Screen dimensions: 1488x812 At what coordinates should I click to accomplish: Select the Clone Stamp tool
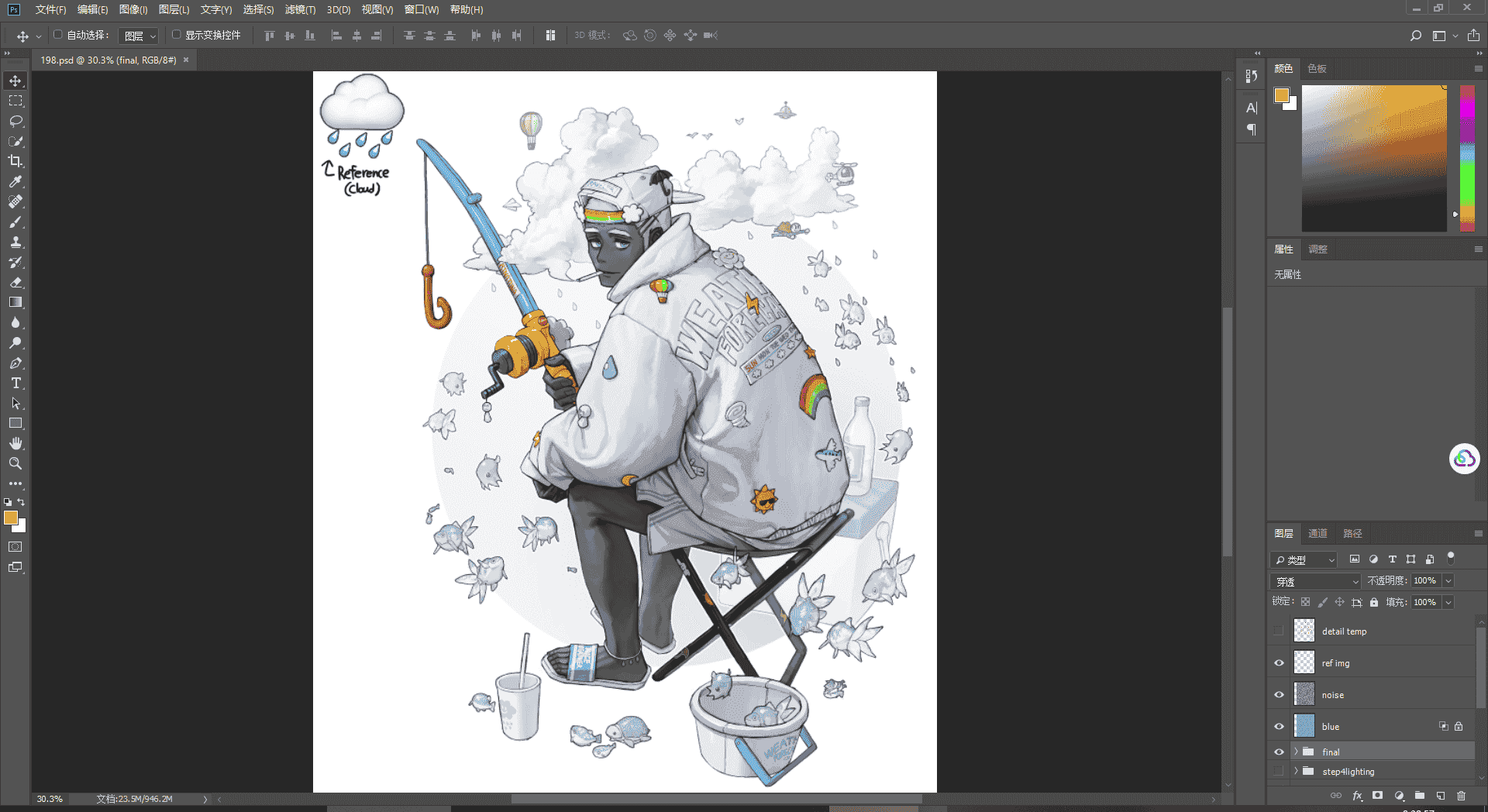15,242
